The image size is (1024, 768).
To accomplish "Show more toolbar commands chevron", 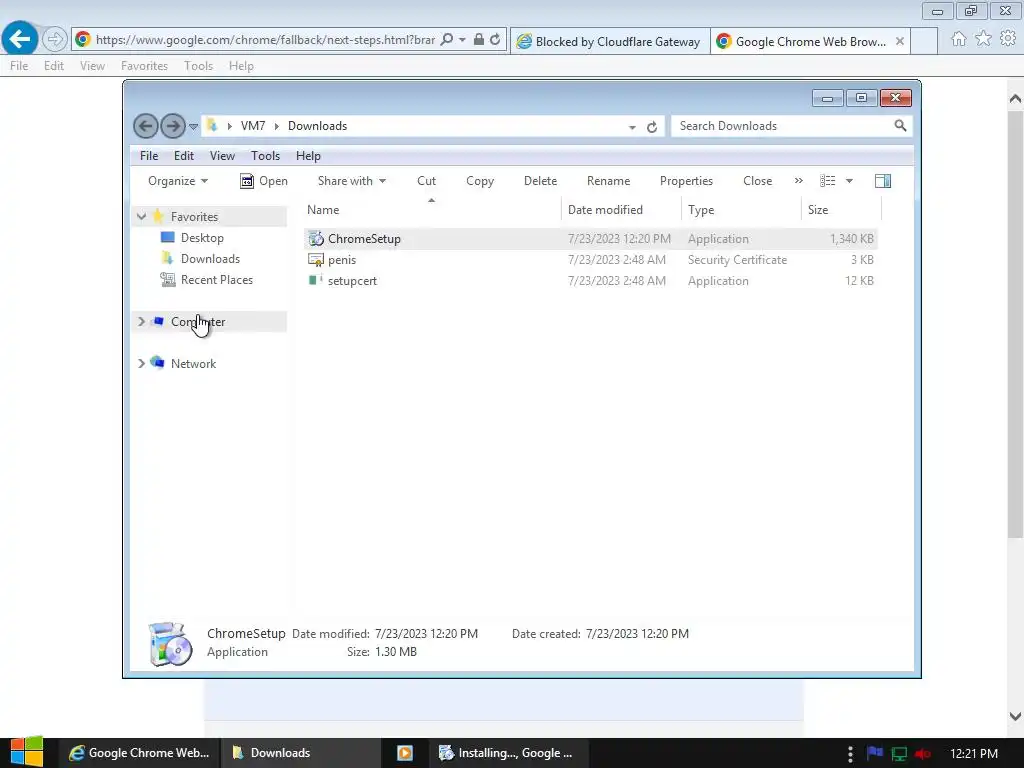I will (x=799, y=181).
